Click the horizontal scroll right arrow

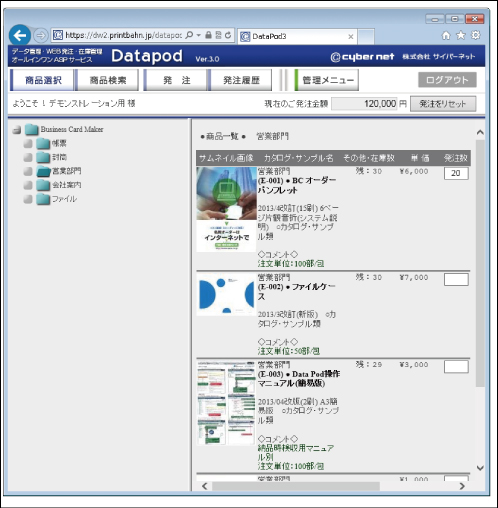coord(462,486)
